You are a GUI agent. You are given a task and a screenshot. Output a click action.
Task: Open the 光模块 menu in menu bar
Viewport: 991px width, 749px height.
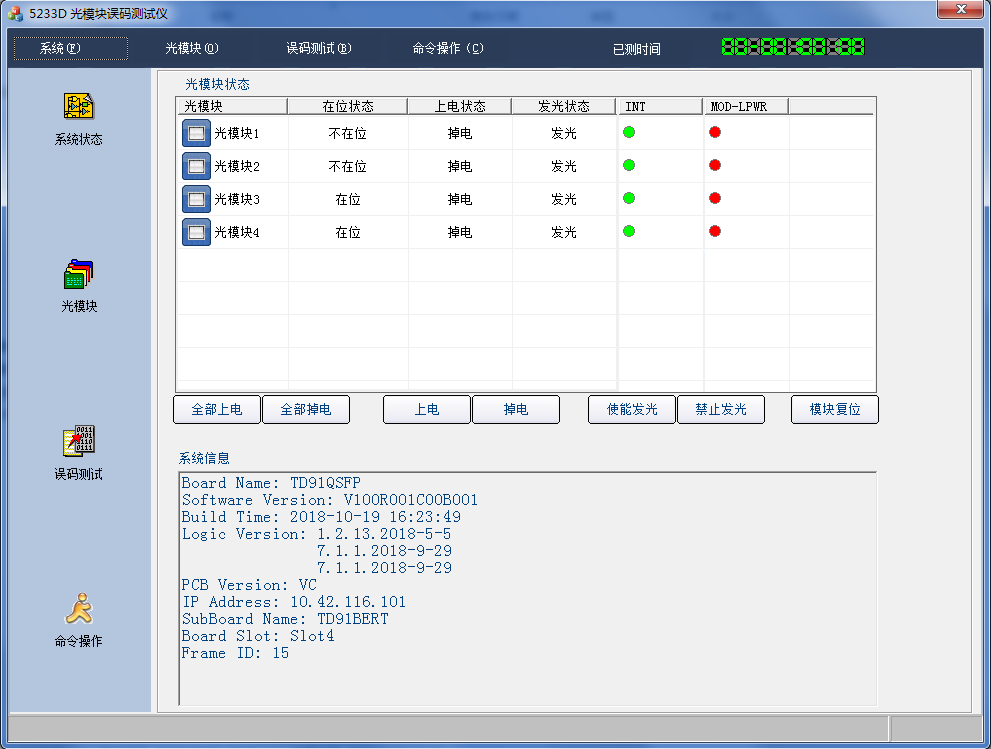point(191,48)
